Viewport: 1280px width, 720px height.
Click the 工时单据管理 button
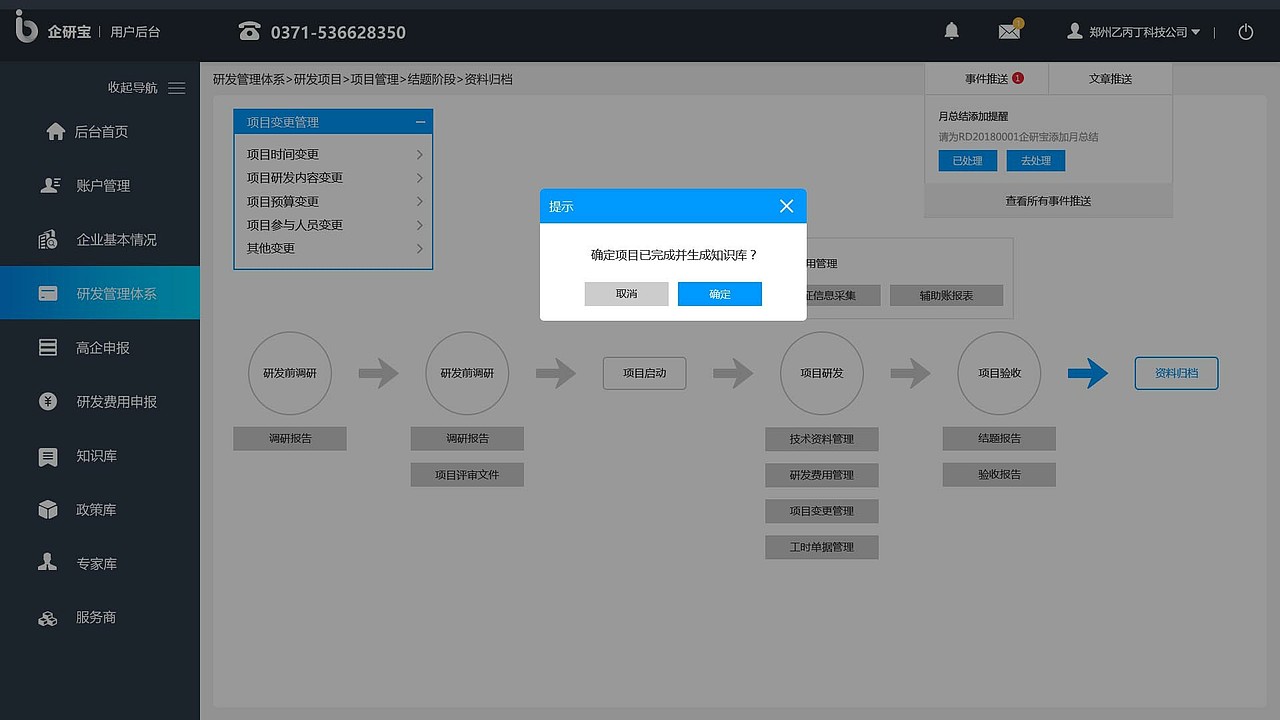pos(822,547)
